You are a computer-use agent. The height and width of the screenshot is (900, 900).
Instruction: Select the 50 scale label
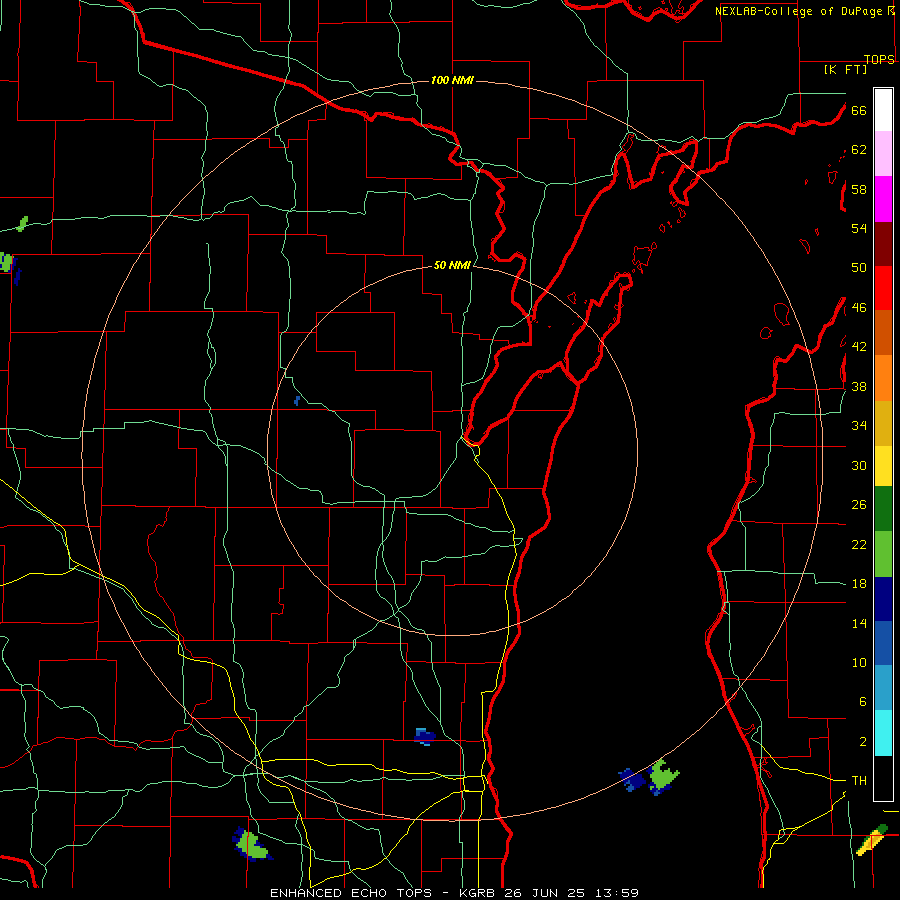point(859,268)
